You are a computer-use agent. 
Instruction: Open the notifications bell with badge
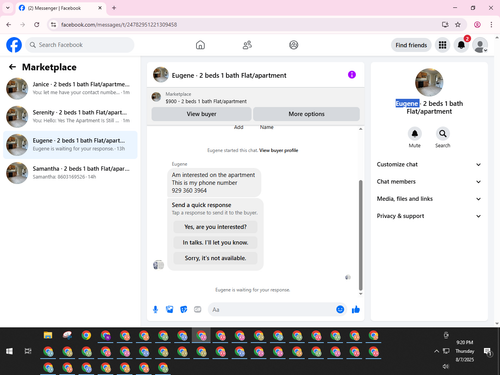pyautogui.click(x=461, y=45)
